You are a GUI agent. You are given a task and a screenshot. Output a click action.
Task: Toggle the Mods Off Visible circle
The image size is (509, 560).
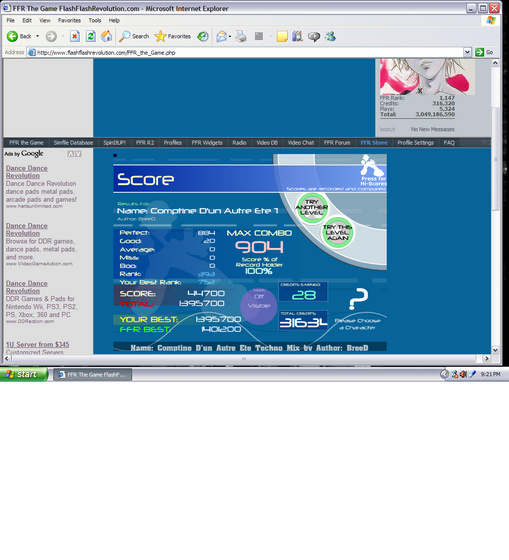click(259, 305)
